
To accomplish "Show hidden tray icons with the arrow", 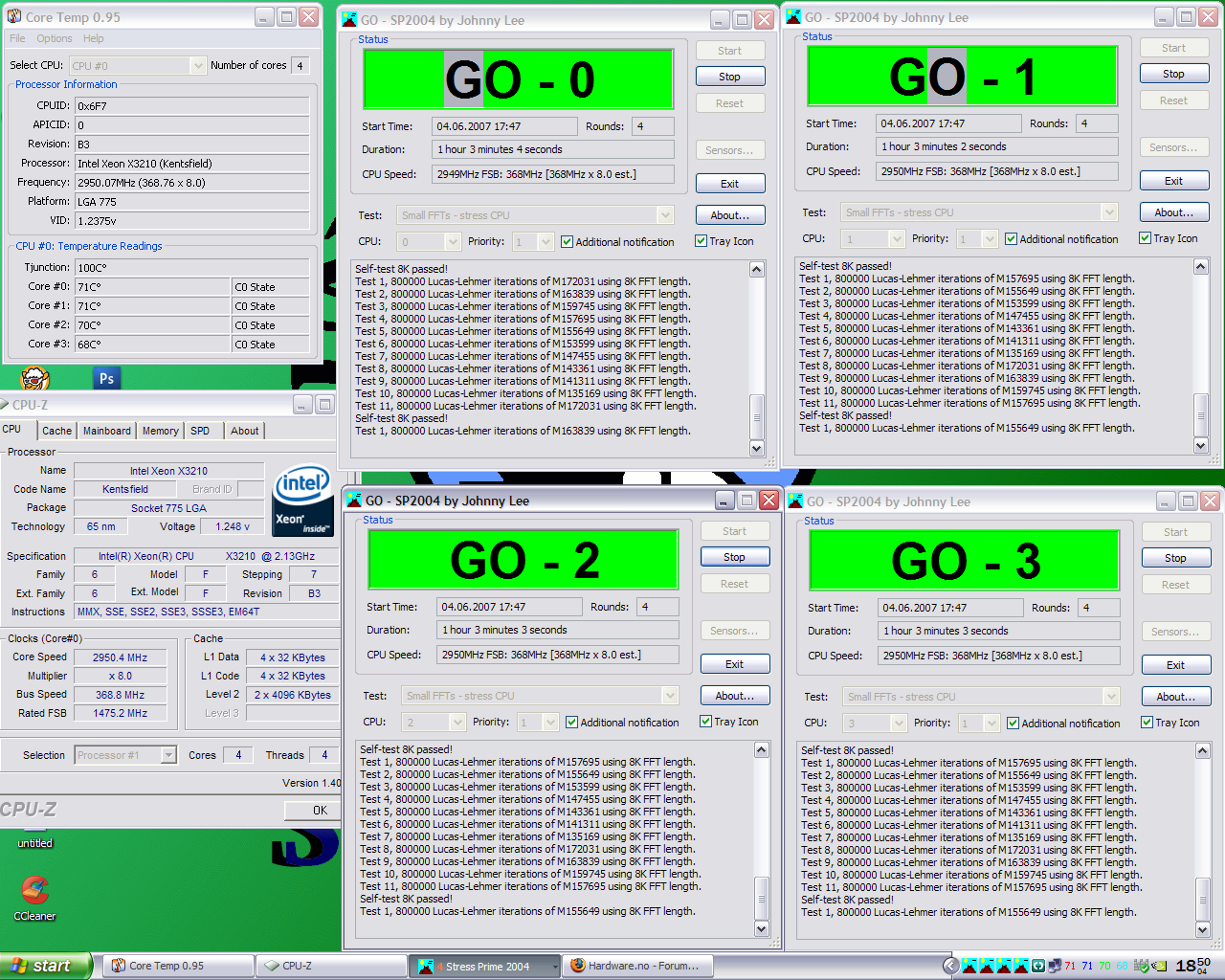I will pos(949,966).
